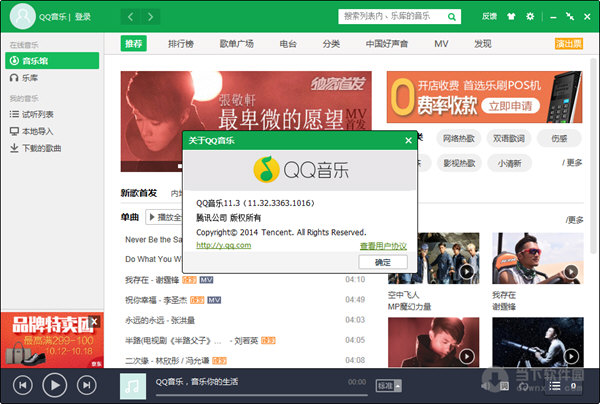
Task: Open the user avatar login icon
Action: pos(23,16)
